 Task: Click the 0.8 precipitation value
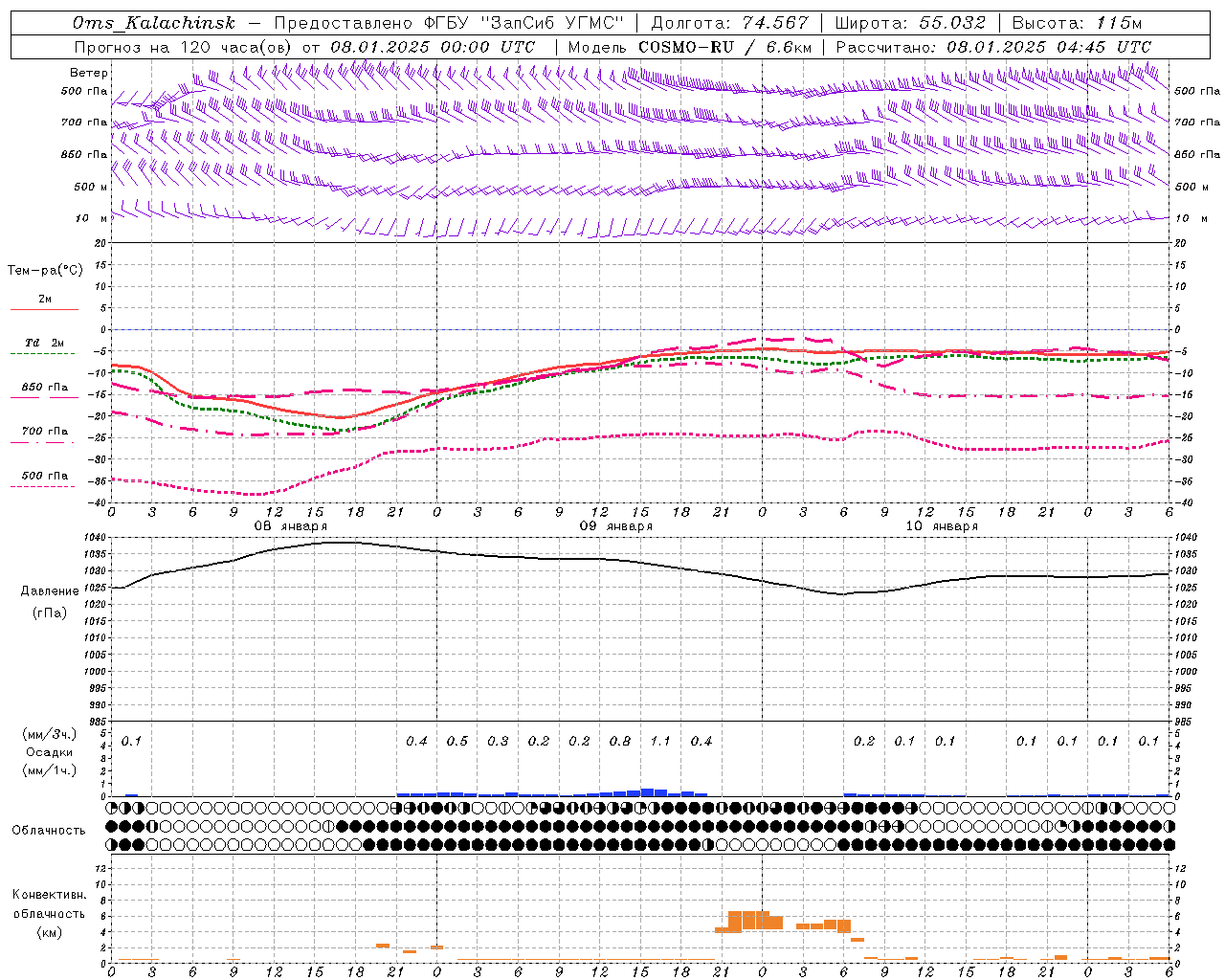pos(620,741)
